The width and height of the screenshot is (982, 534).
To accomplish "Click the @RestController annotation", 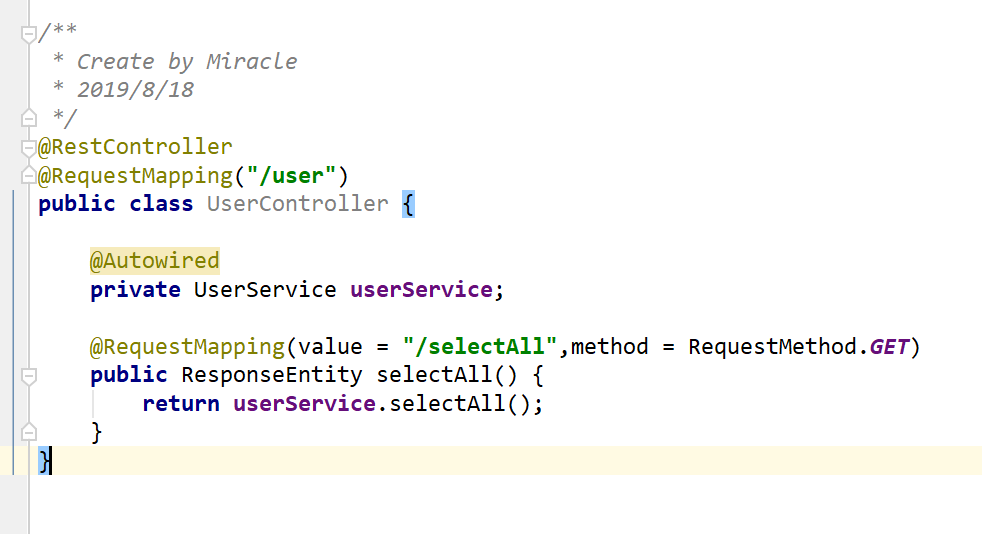I will click(x=135, y=146).
